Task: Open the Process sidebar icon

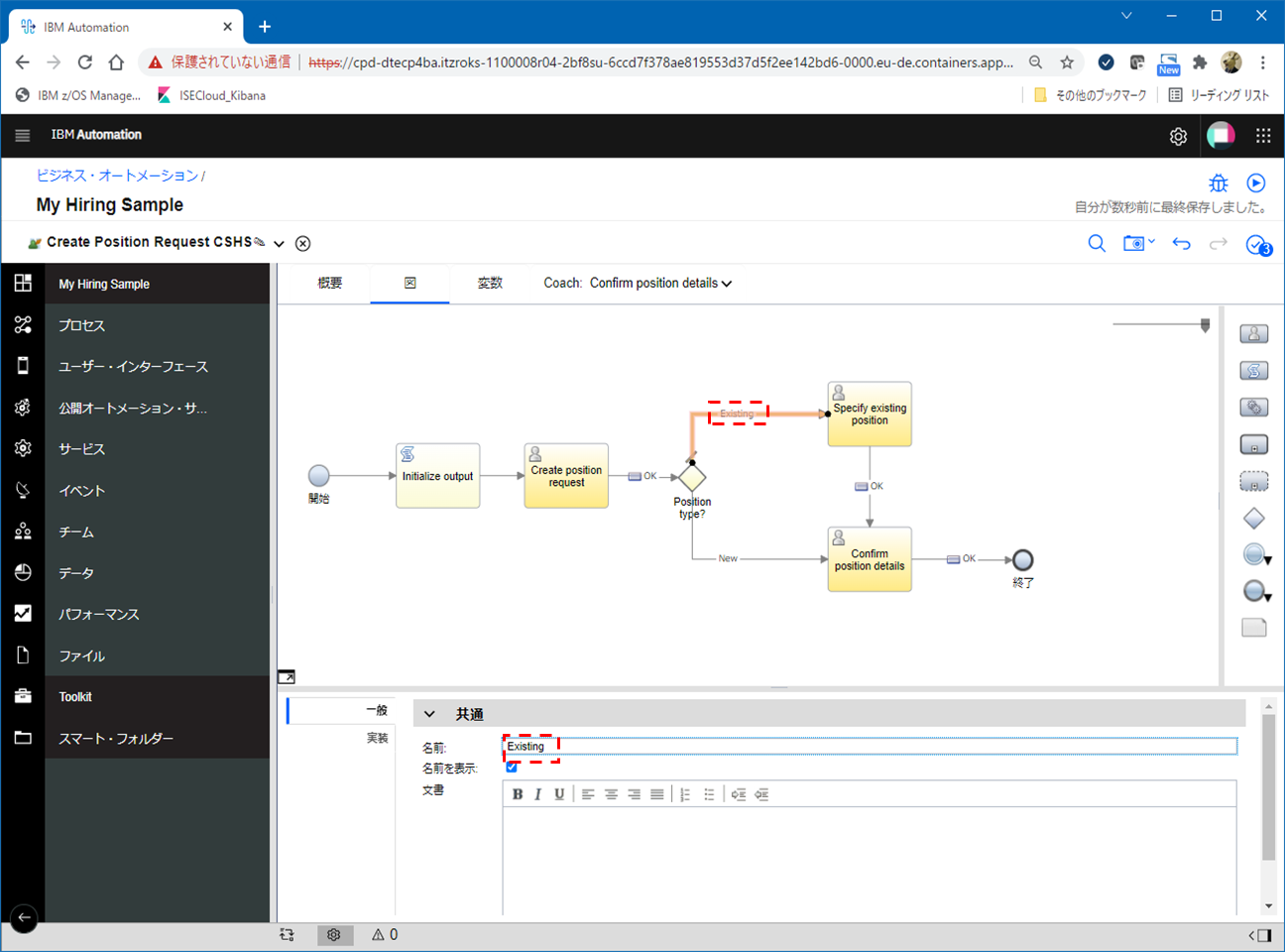Action: (23, 324)
